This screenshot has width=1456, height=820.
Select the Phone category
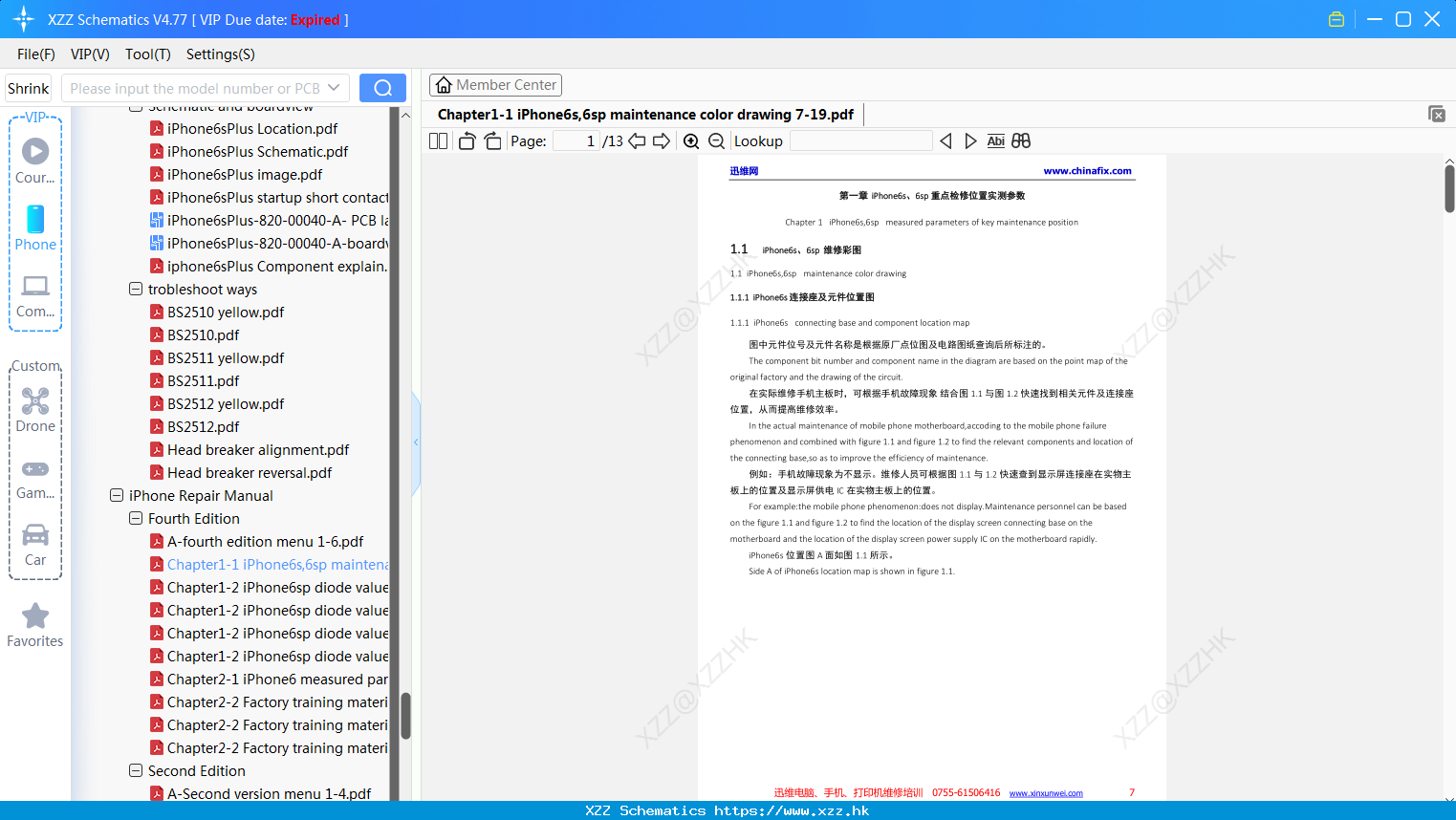tap(35, 227)
